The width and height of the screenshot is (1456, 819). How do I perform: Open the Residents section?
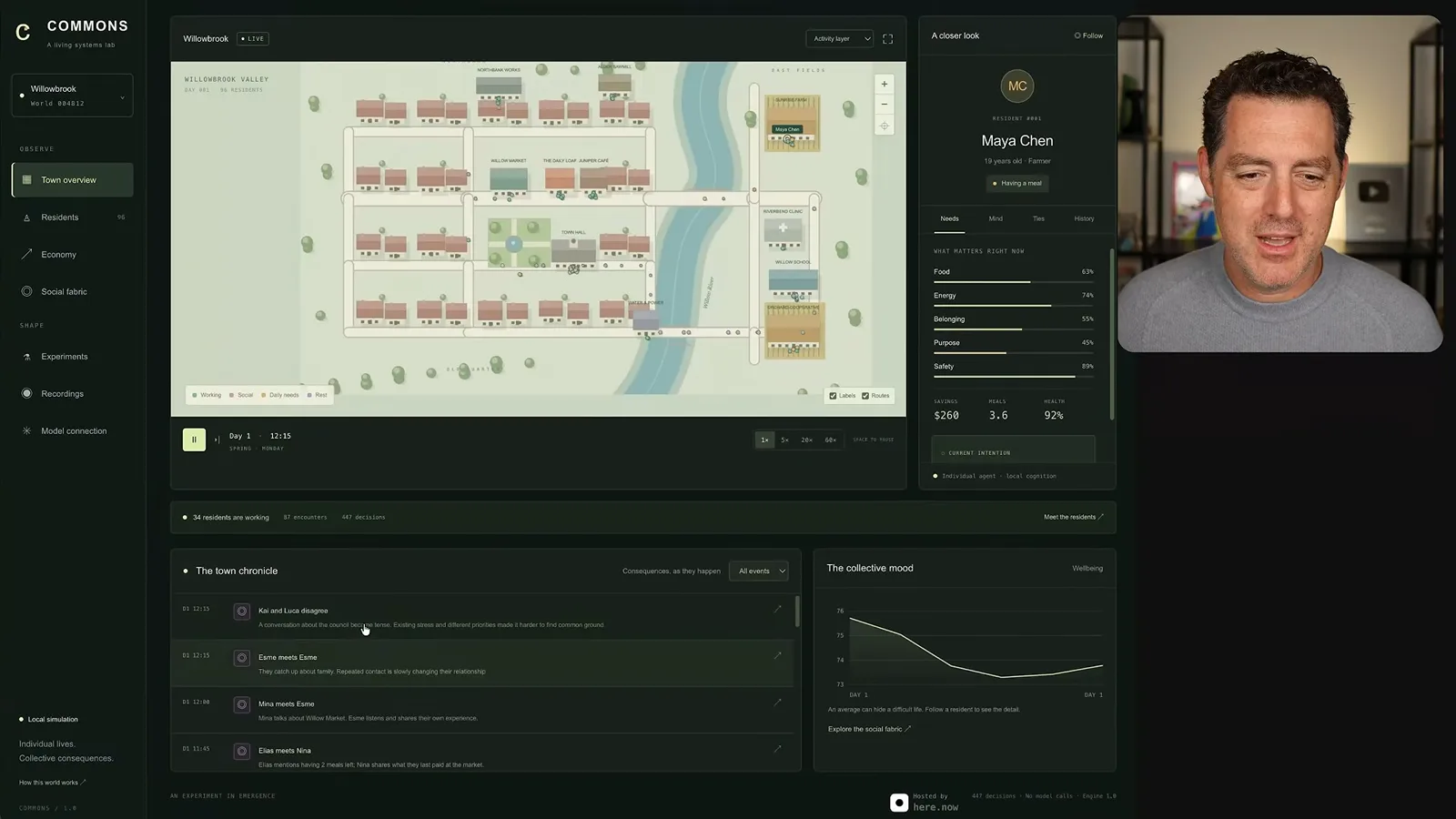[73, 217]
